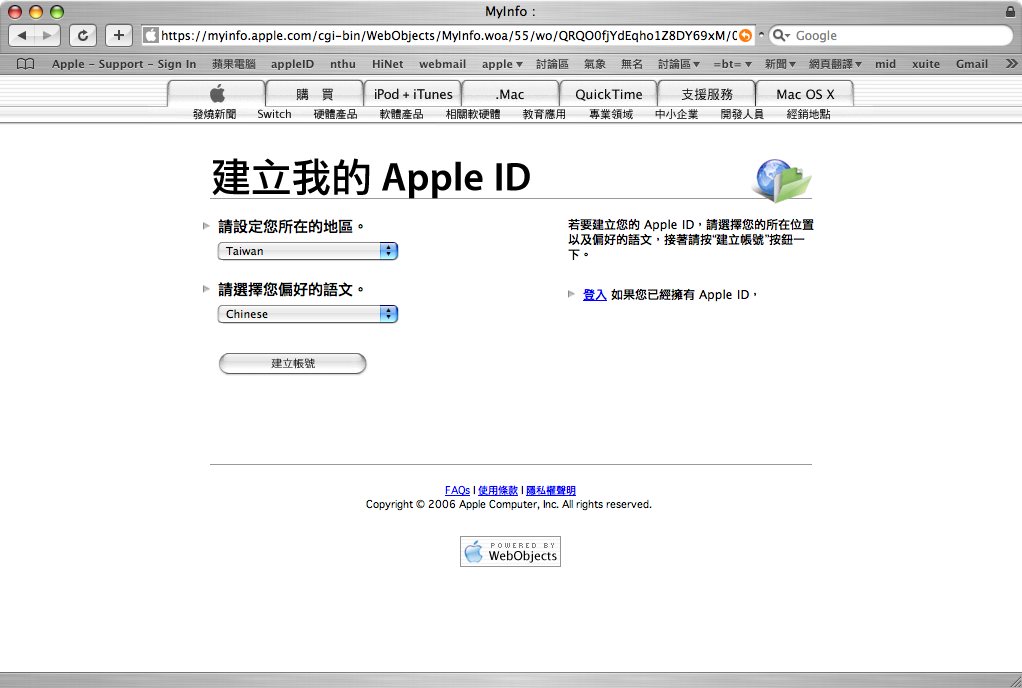This screenshot has height=688, width=1022.
Task: Expand the second 討論區 bookmark folder
Action: tap(679, 64)
